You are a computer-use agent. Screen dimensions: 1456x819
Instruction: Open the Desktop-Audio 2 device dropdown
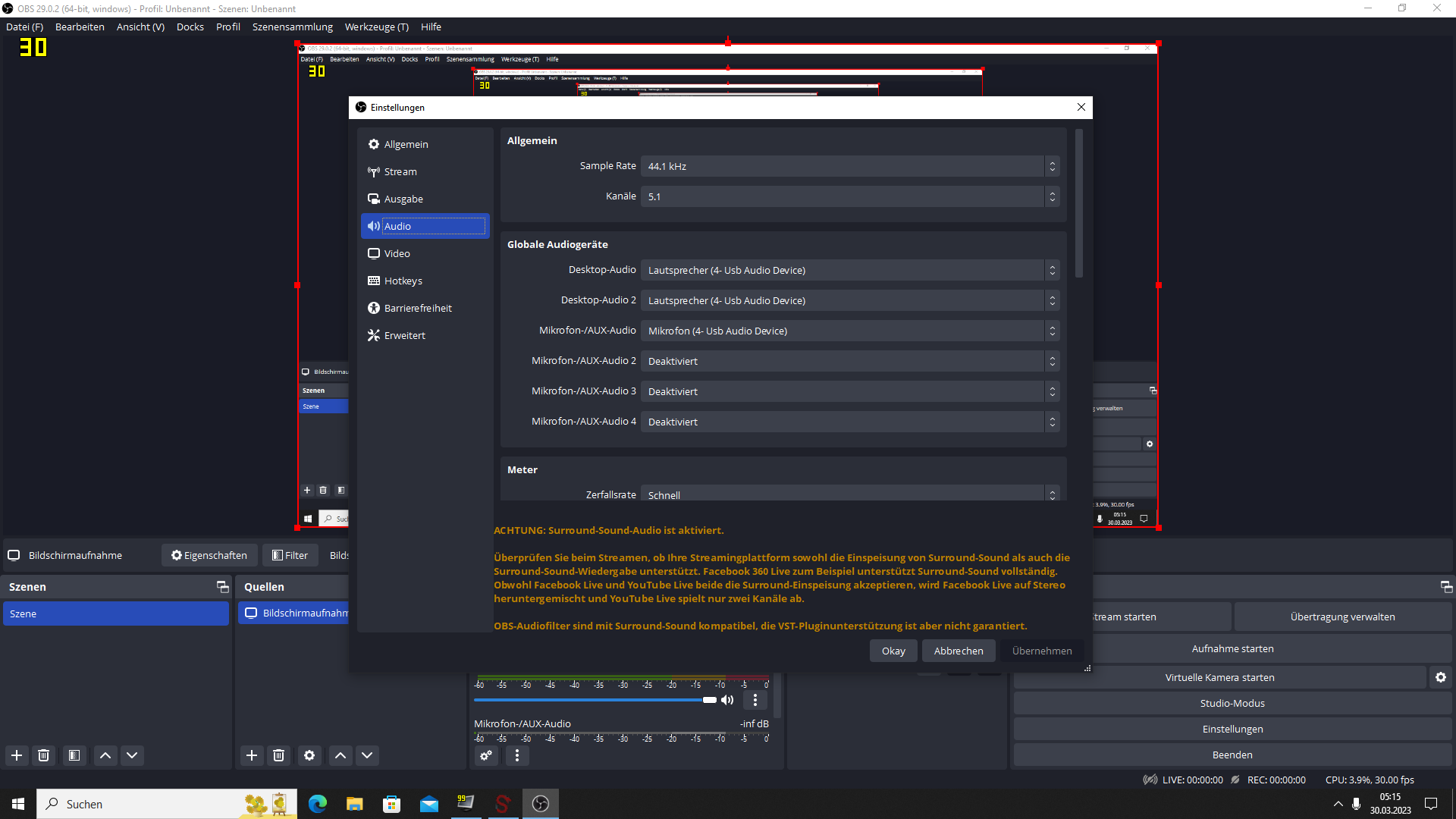[850, 300]
